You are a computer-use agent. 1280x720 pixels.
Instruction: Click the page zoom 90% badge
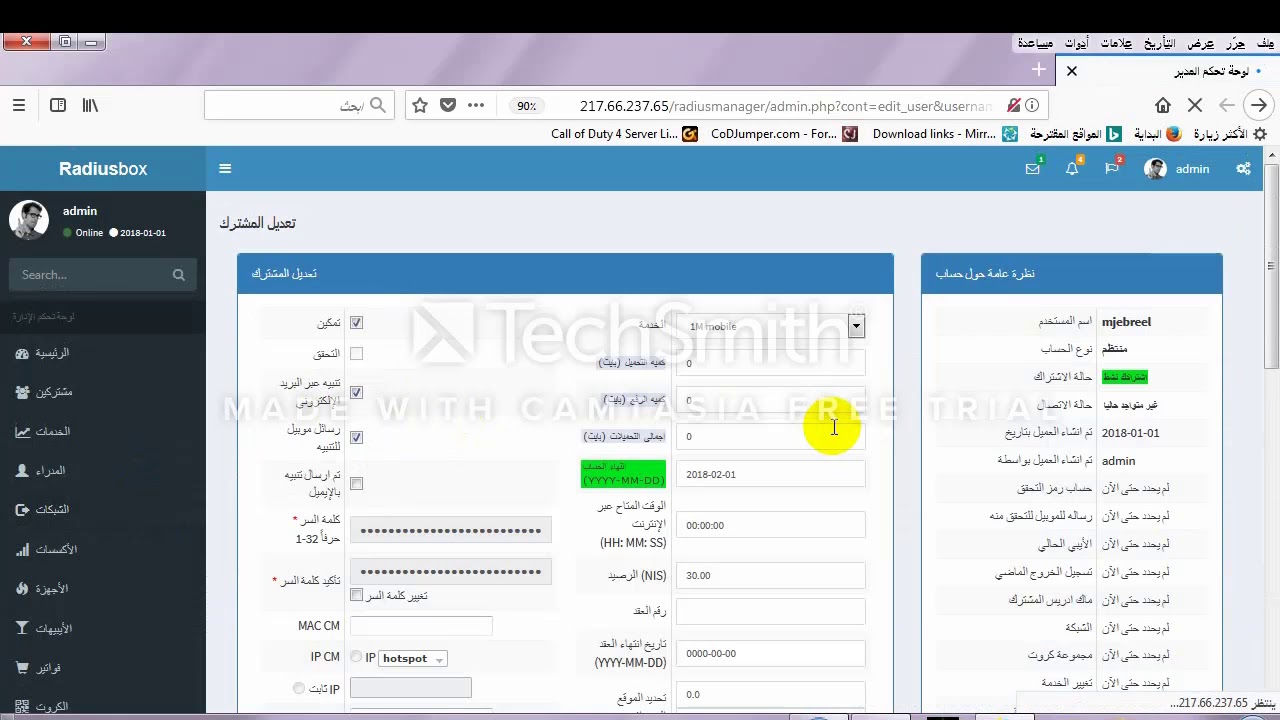526,106
